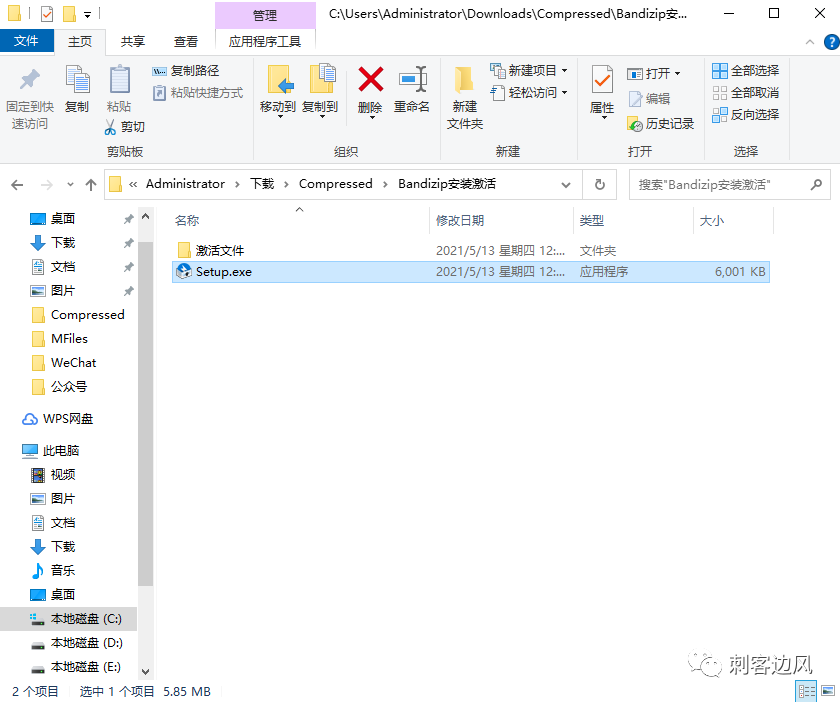This screenshot has height=702, width=840.
Task: Click the Forward navigation arrow
Action: point(47,185)
